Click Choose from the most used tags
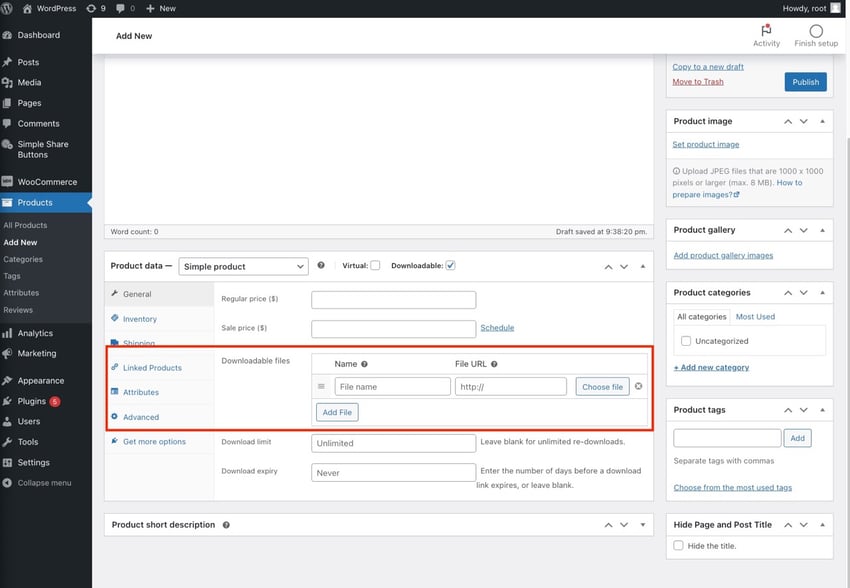The height and width of the screenshot is (588, 850). tap(732, 487)
